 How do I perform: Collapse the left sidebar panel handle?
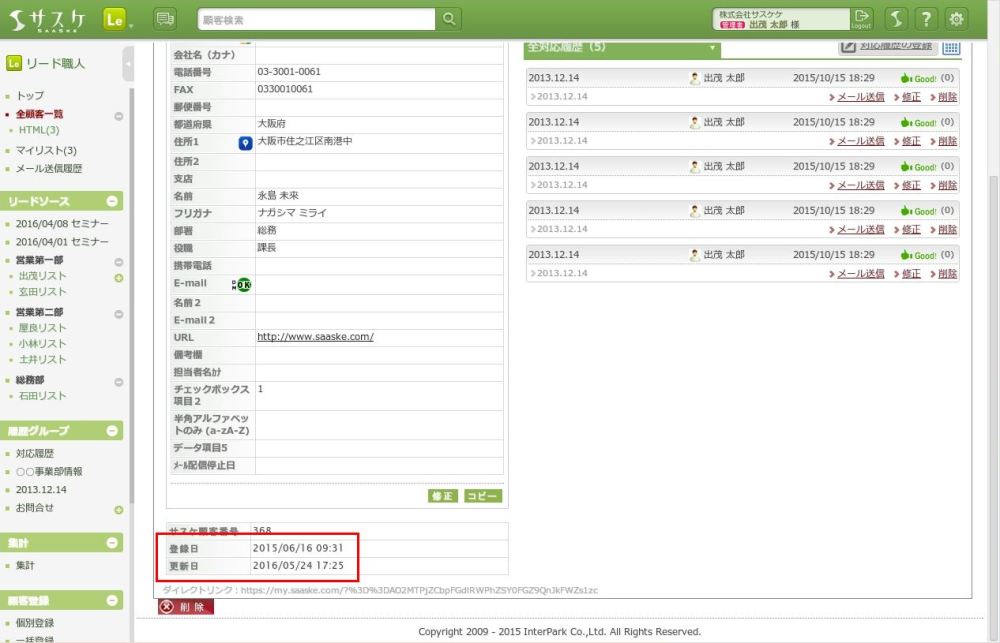[128, 64]
